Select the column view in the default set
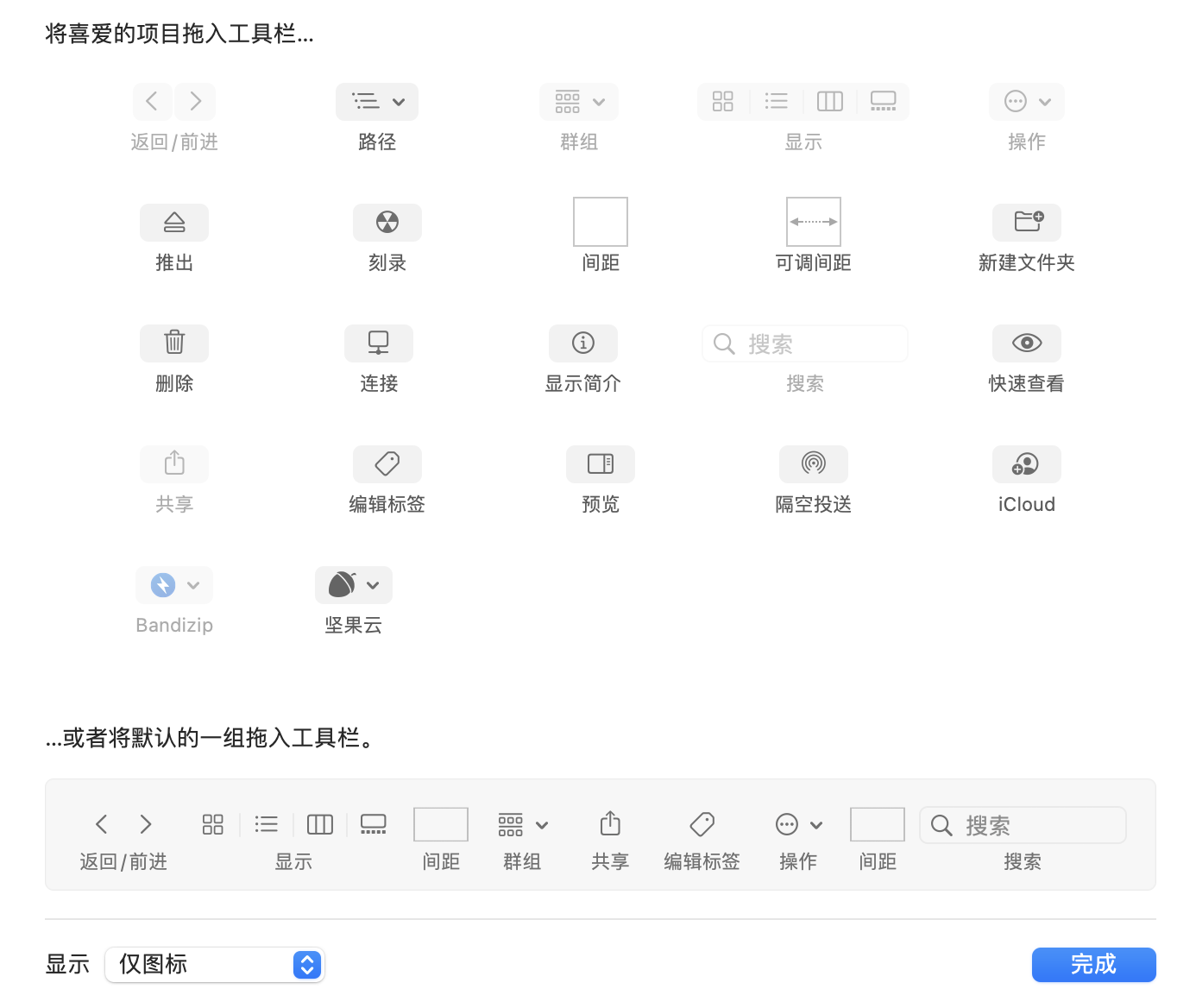 (320, 824)
